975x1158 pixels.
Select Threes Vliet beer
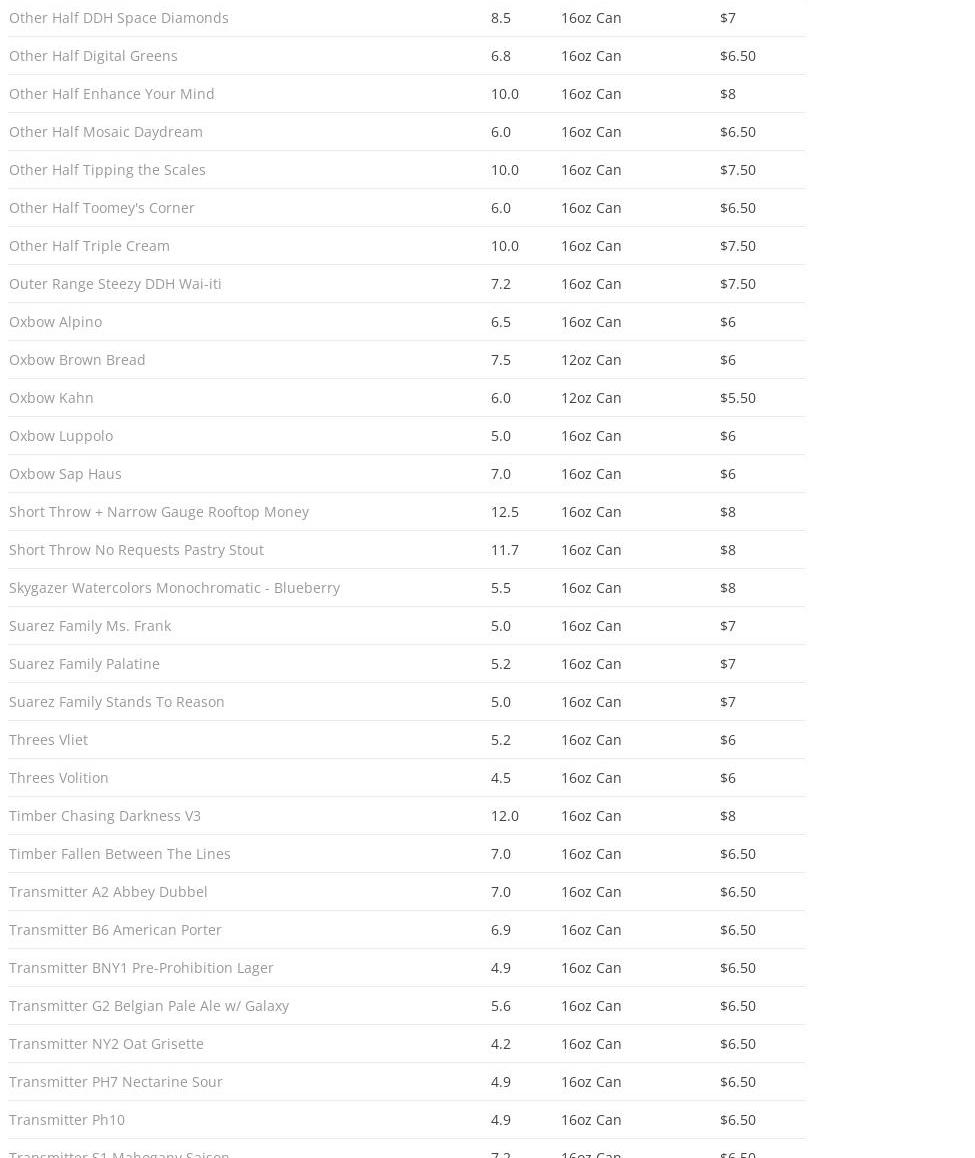pos(48,740)
